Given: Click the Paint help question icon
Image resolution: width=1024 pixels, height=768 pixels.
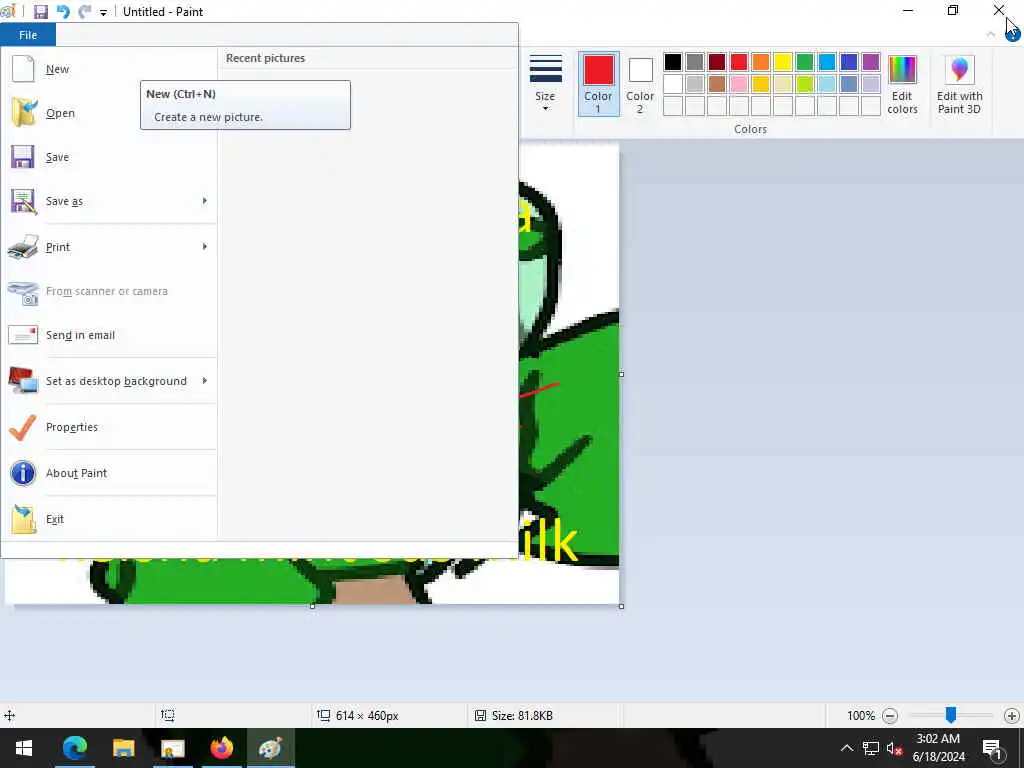Looking at the screenshot, I should coord(1013,33).
